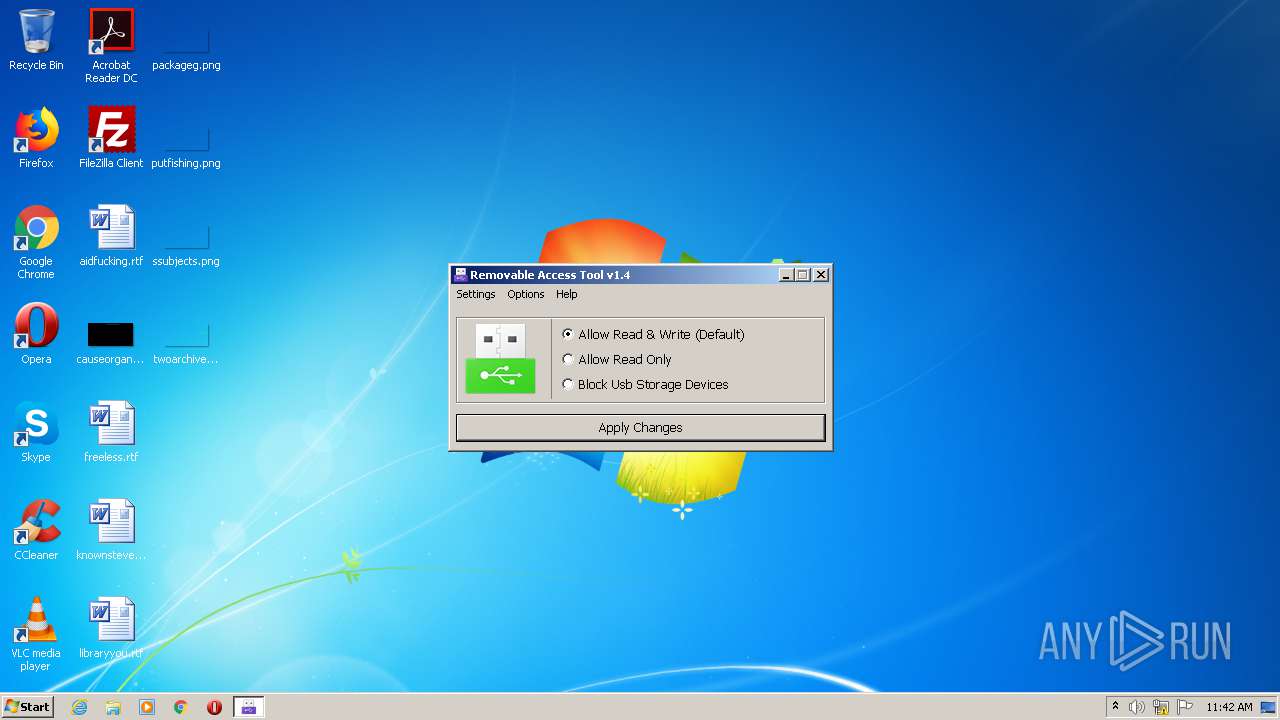This screenshot has width=1280, height=720.
Task: Open Windows Explorer from the taskbar
Action: (113, 707)
